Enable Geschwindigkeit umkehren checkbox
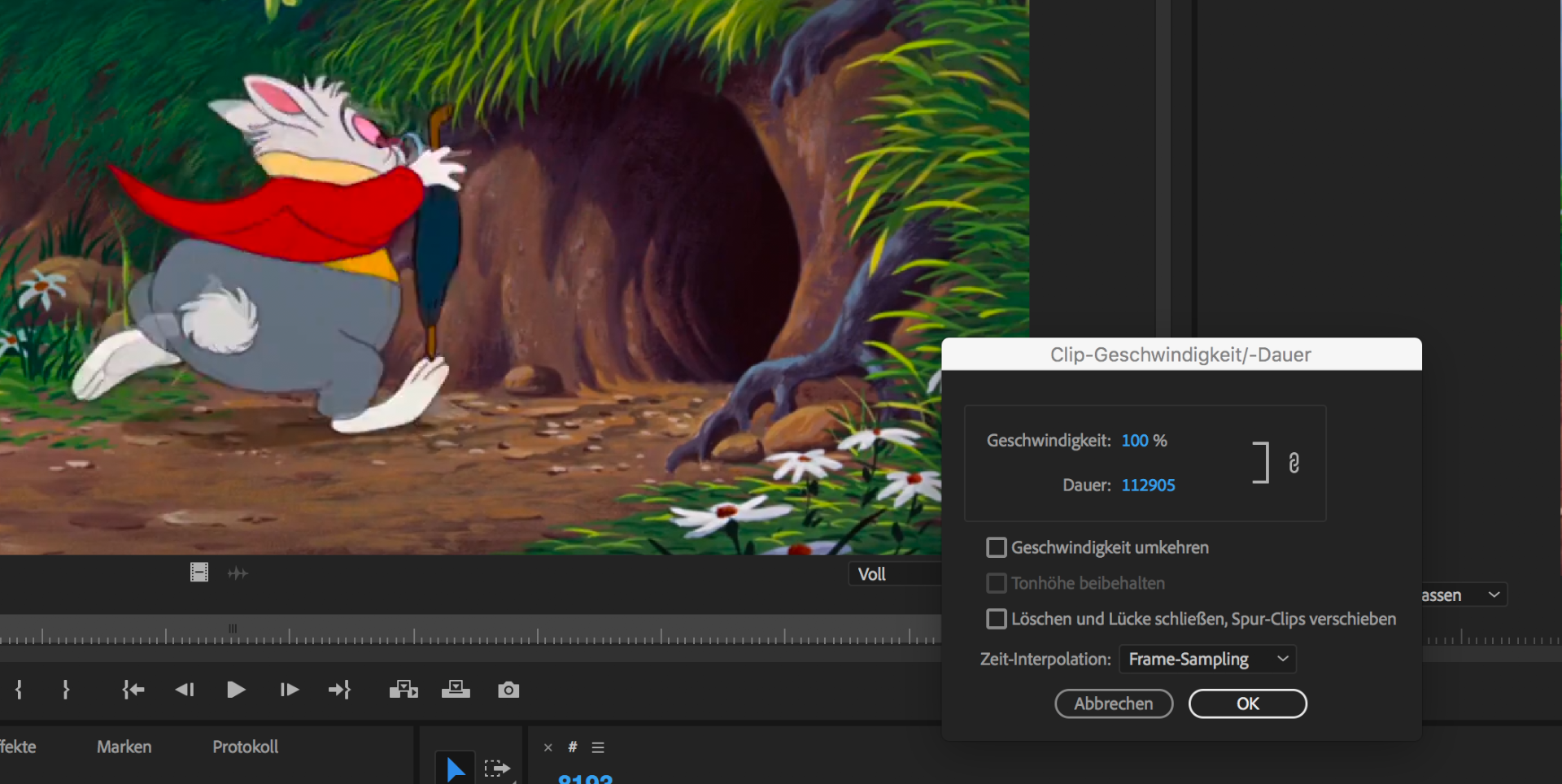This screenshot has height=784, width=1562. (997, 547)
